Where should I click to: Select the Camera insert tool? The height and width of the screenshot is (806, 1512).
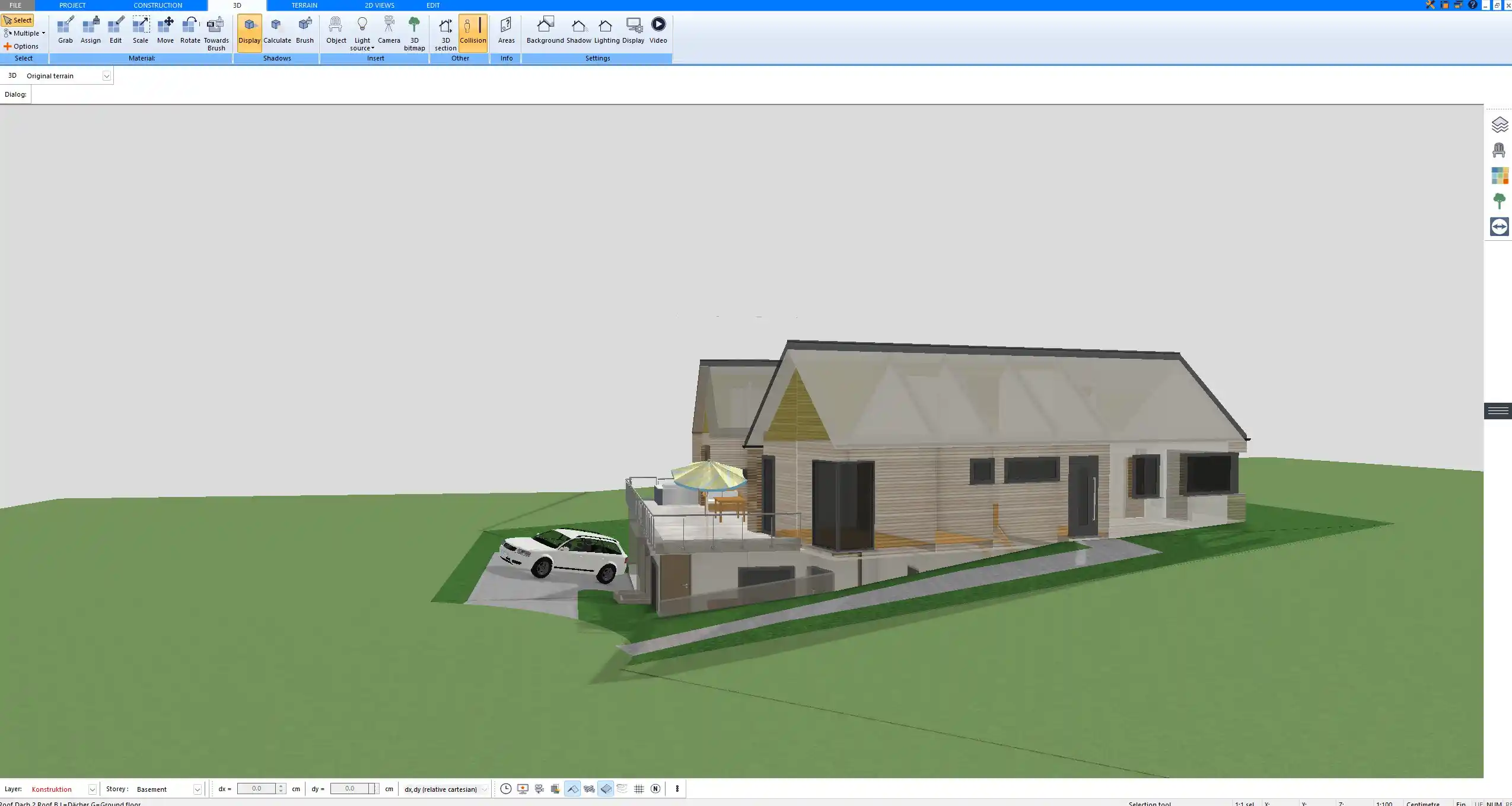pos(389,30)
